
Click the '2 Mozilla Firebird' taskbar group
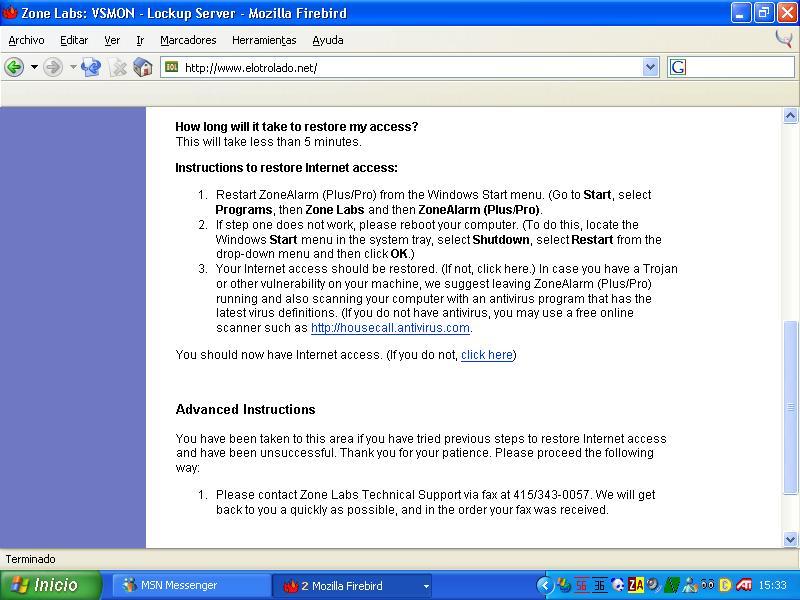352,586
